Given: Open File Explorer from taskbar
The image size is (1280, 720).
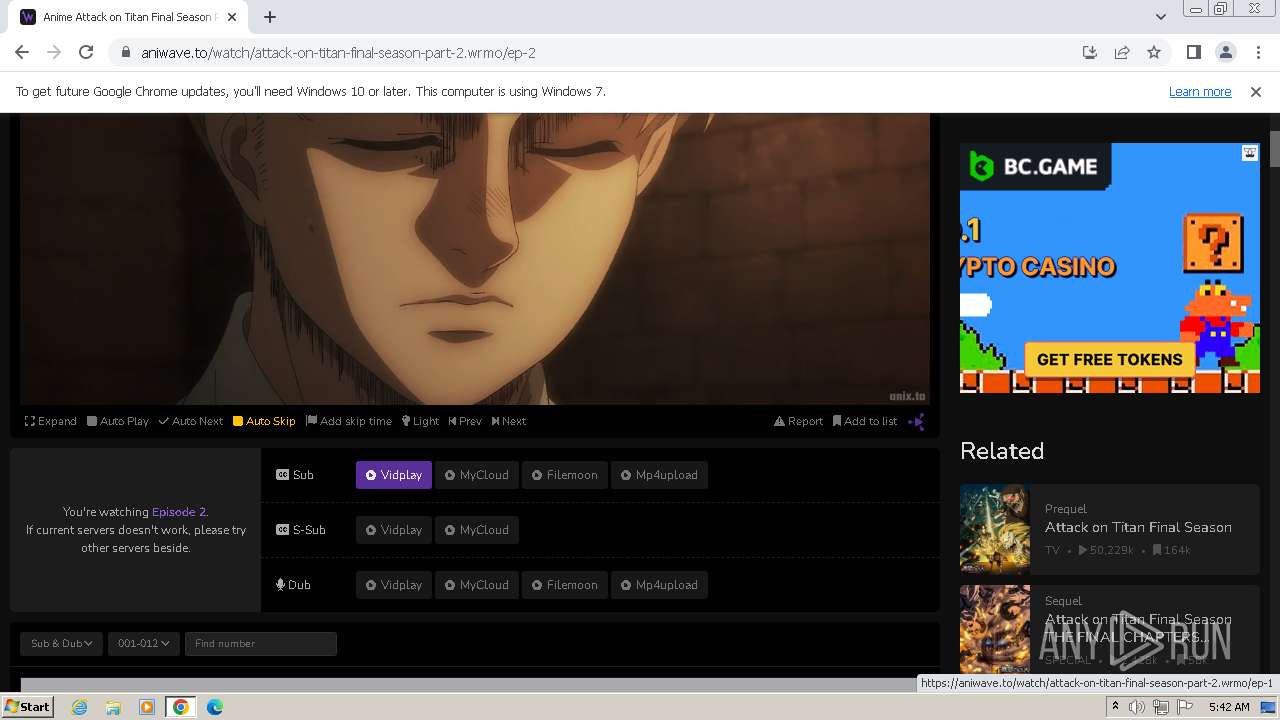Looking at the screenshot, I should [113, 707].
